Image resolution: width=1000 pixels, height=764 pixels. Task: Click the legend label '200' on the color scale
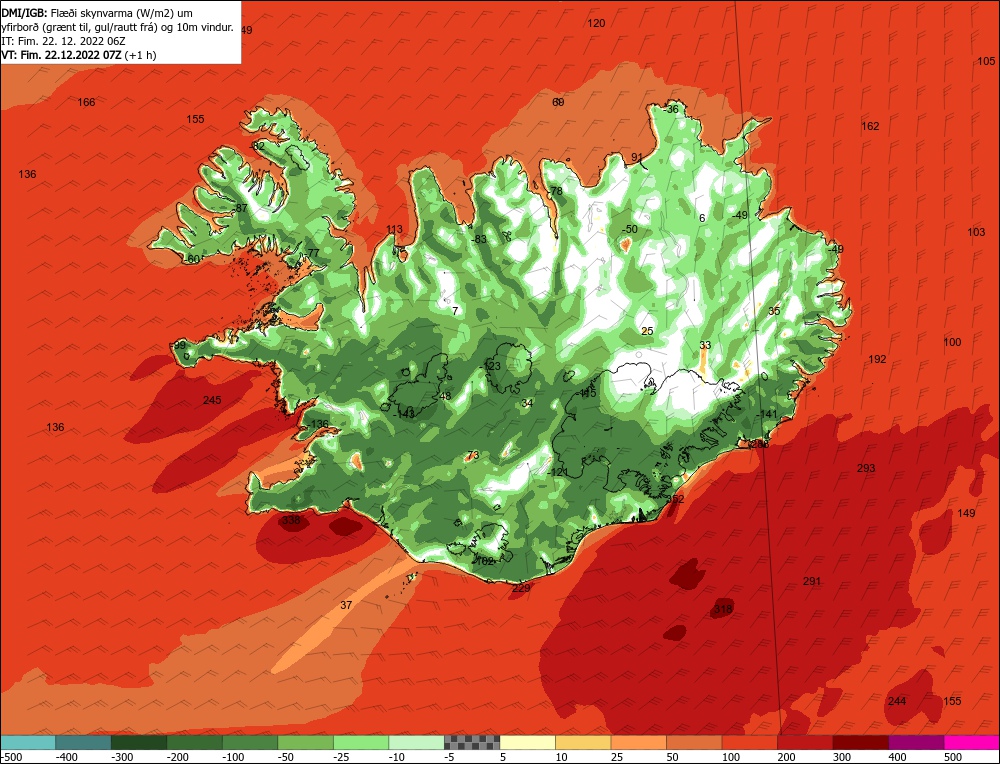pyautogui.click(x=786, y=757)
